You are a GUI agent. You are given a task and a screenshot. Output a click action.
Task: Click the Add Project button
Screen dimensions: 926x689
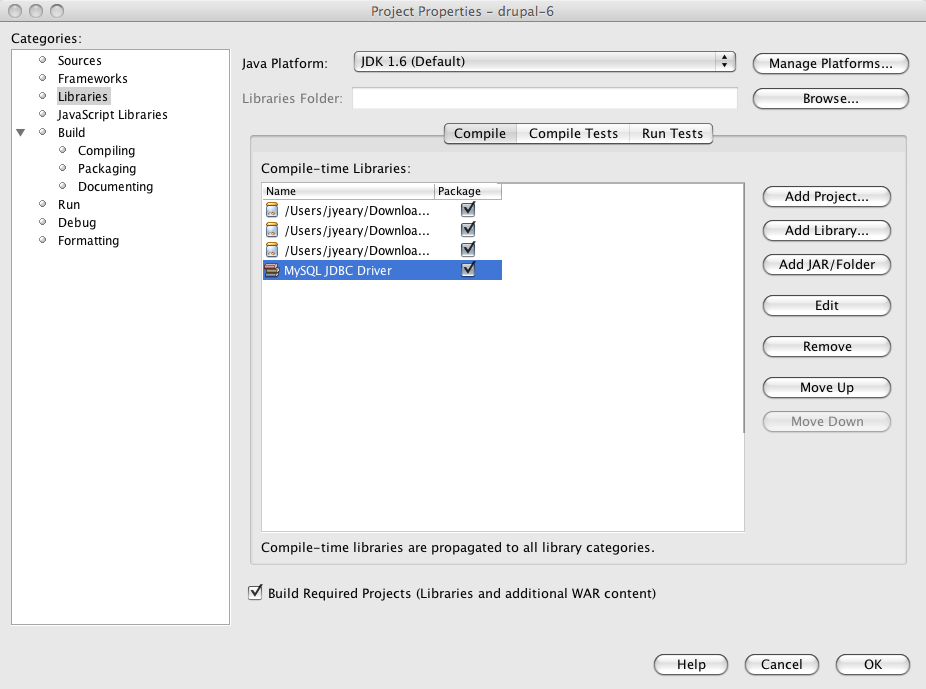(826, 197)
